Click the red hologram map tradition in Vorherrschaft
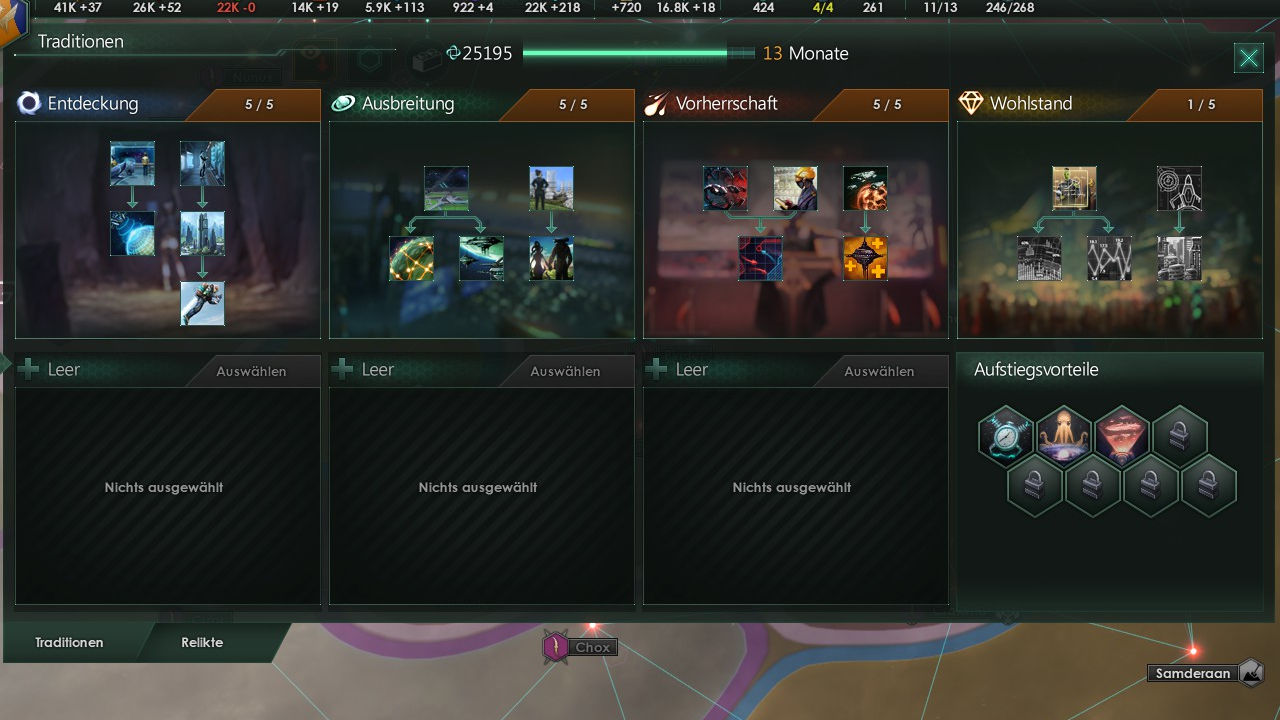The height and width of the screenshot is (720, 1280). tap(760, 258)
